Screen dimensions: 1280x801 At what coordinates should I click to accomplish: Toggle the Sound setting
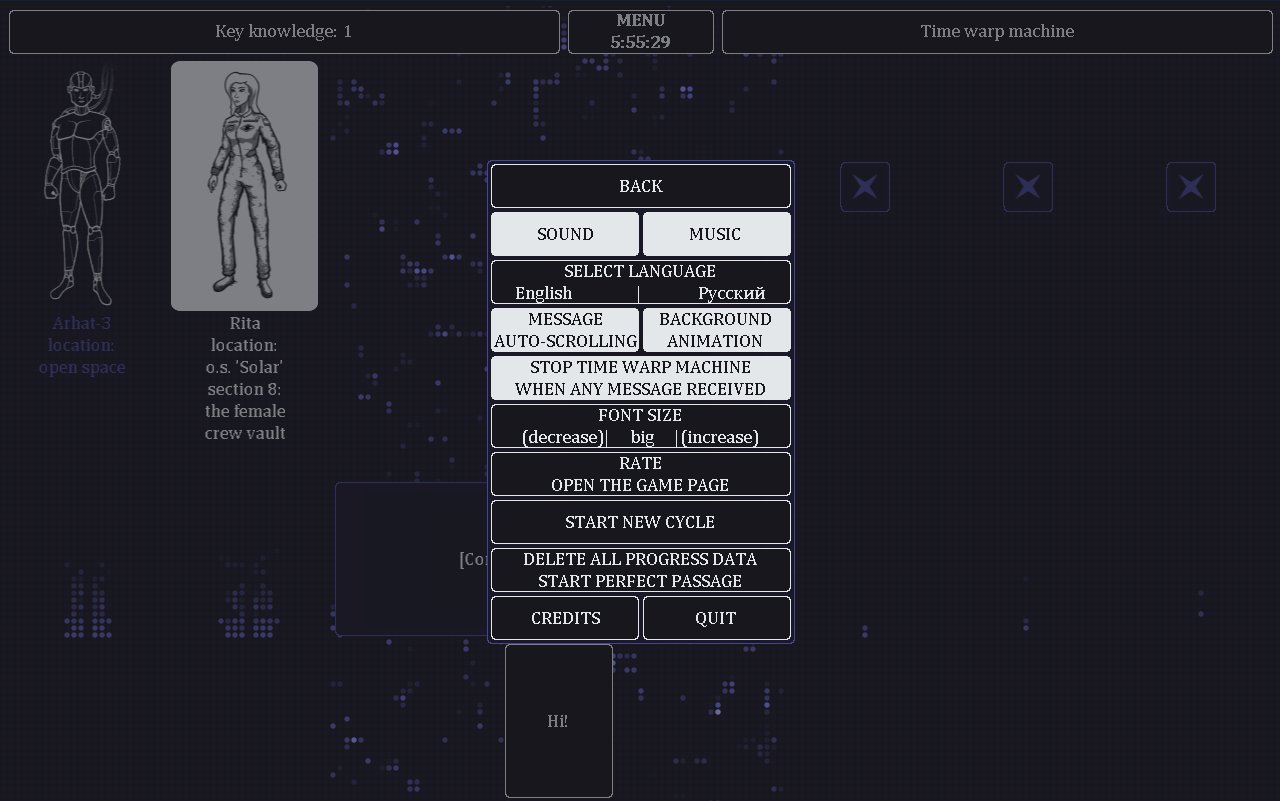pos(565,234)
